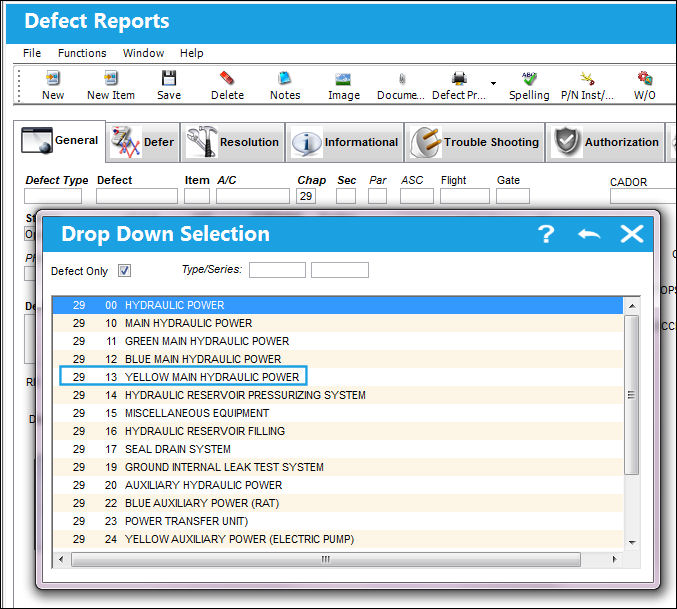Select row SEAL DRAIN SYSTEM
The height and width of the screenshot is (609, 677).
pos(338,449)
